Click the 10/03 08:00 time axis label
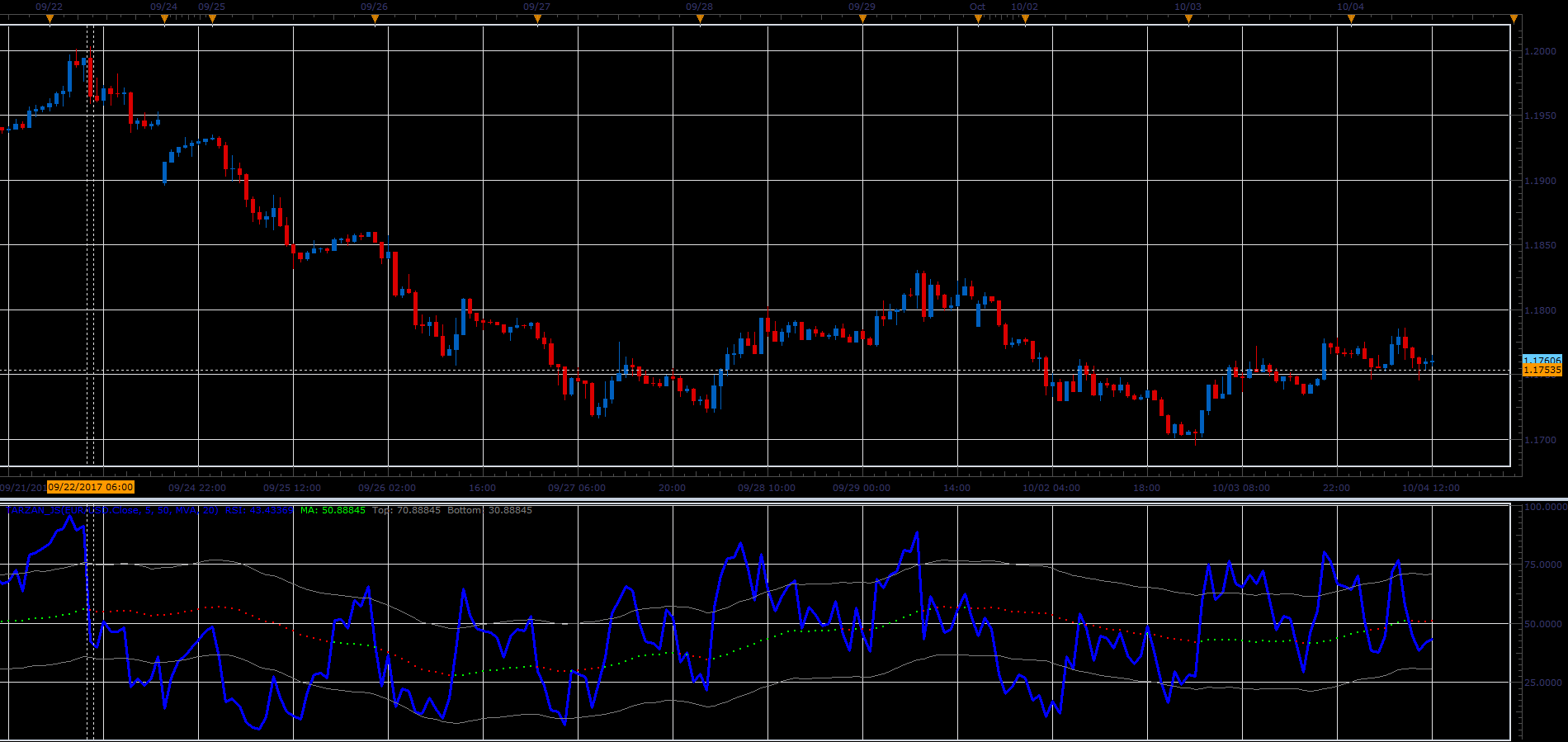 (1241, 488)
